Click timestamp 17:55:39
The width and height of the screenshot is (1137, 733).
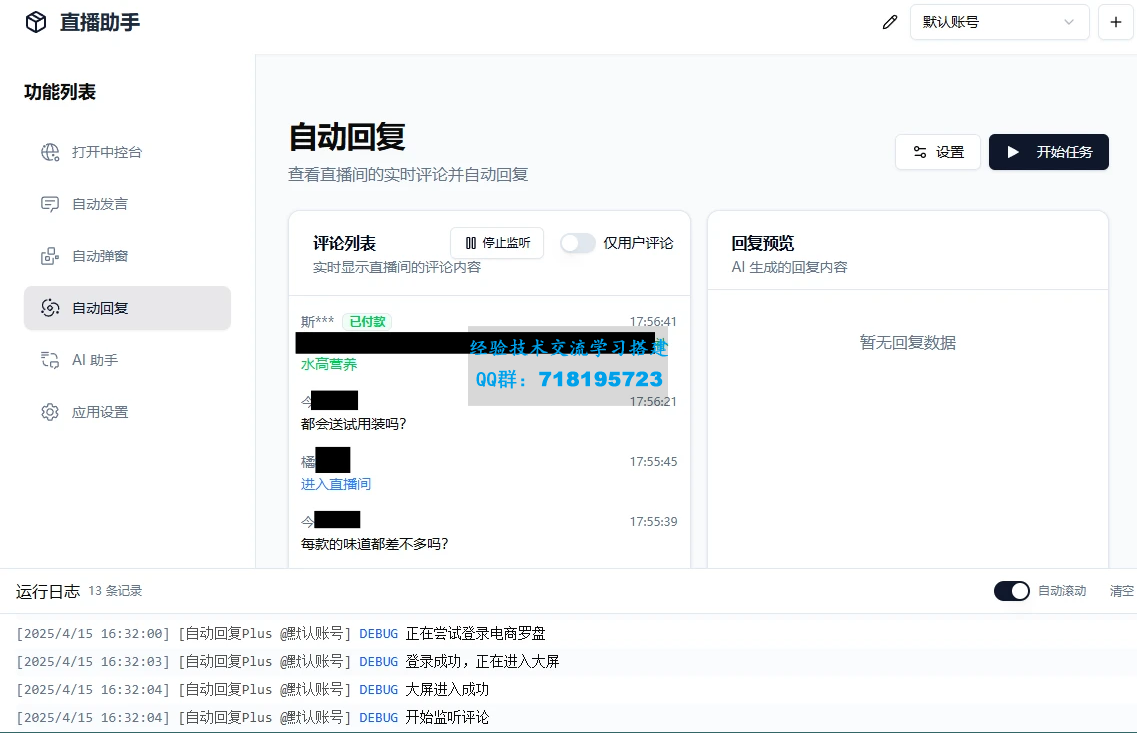pyautogui.click(x=653, y=521)
